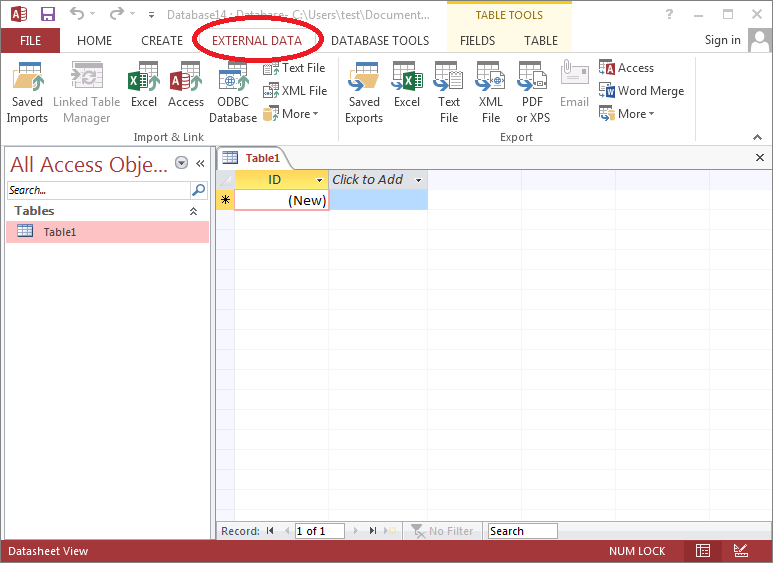Collapse the Tables group

coord(193,211)
